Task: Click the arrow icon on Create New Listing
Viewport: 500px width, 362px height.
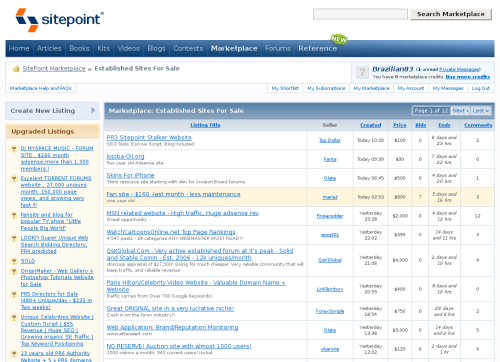Action: point(93,110)
